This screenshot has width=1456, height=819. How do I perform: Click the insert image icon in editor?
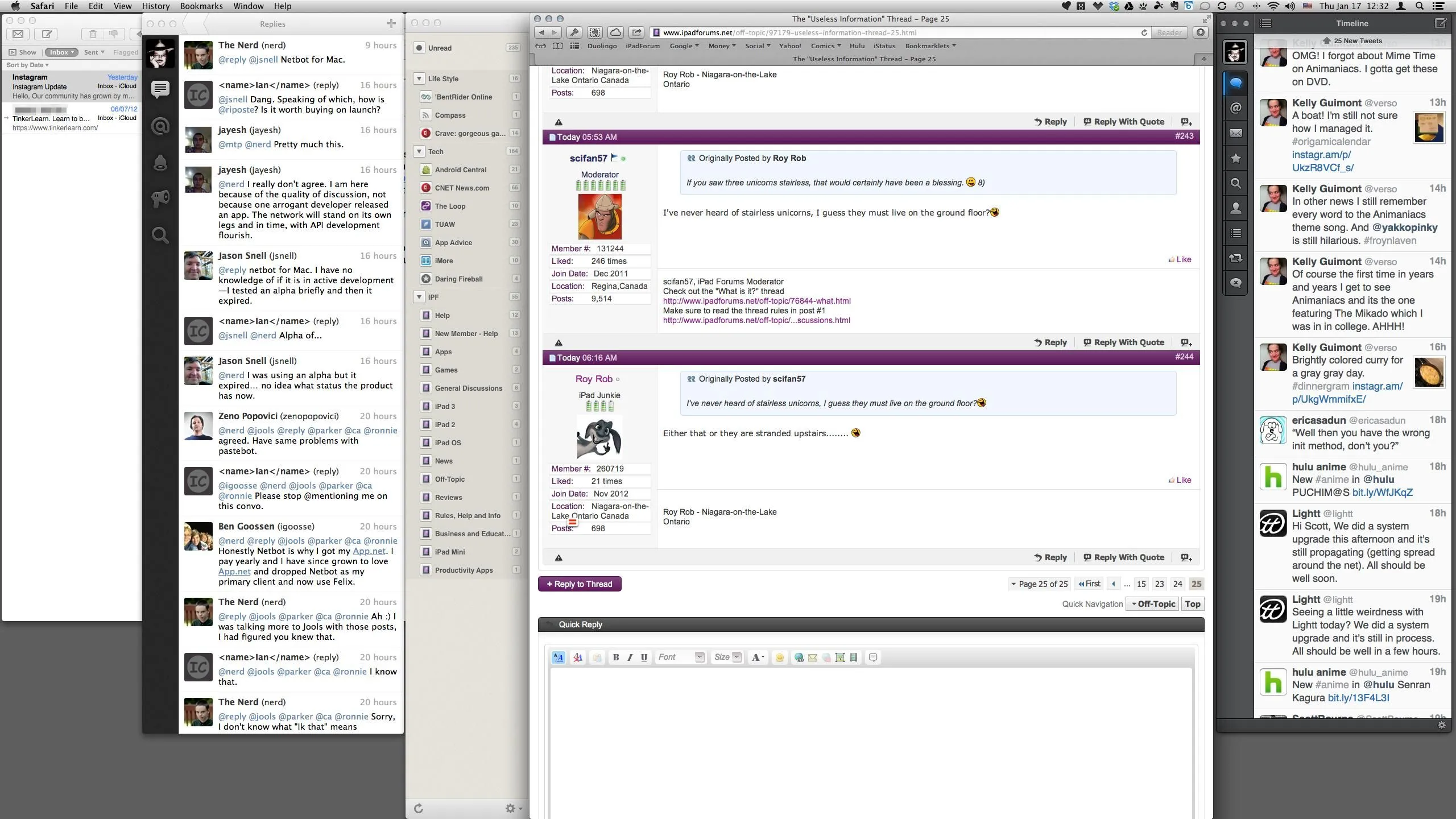[839, 657]
